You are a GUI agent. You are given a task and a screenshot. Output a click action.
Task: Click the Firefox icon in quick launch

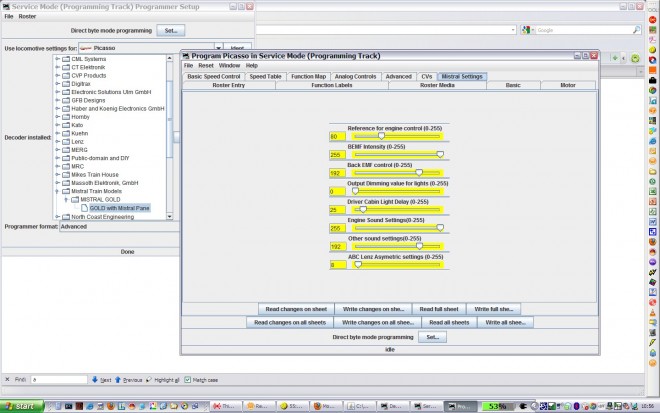(111, 406)
